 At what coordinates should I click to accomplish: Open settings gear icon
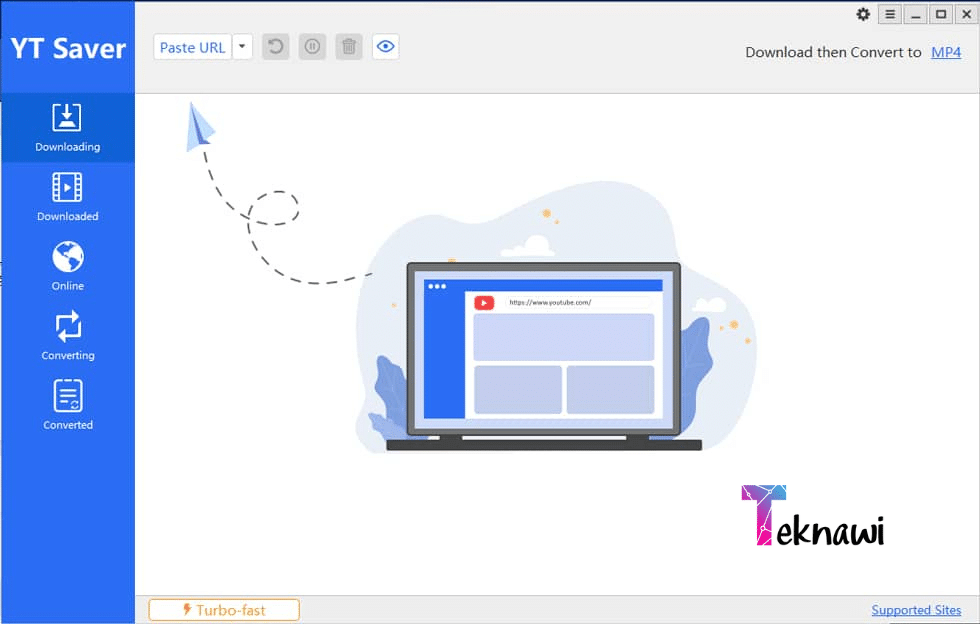click(x=863, y=14)
